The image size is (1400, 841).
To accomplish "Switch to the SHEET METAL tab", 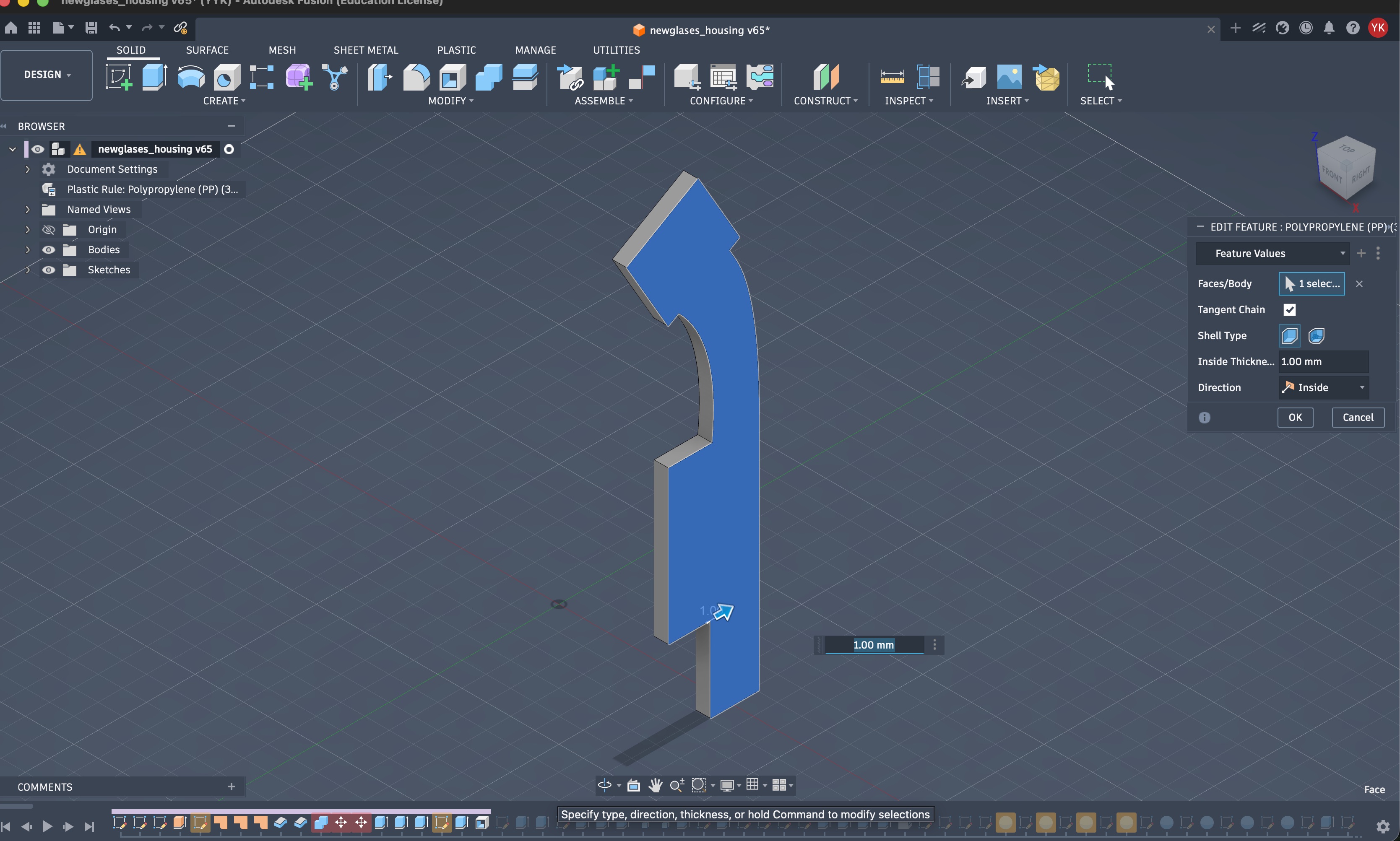I will 366,50.
